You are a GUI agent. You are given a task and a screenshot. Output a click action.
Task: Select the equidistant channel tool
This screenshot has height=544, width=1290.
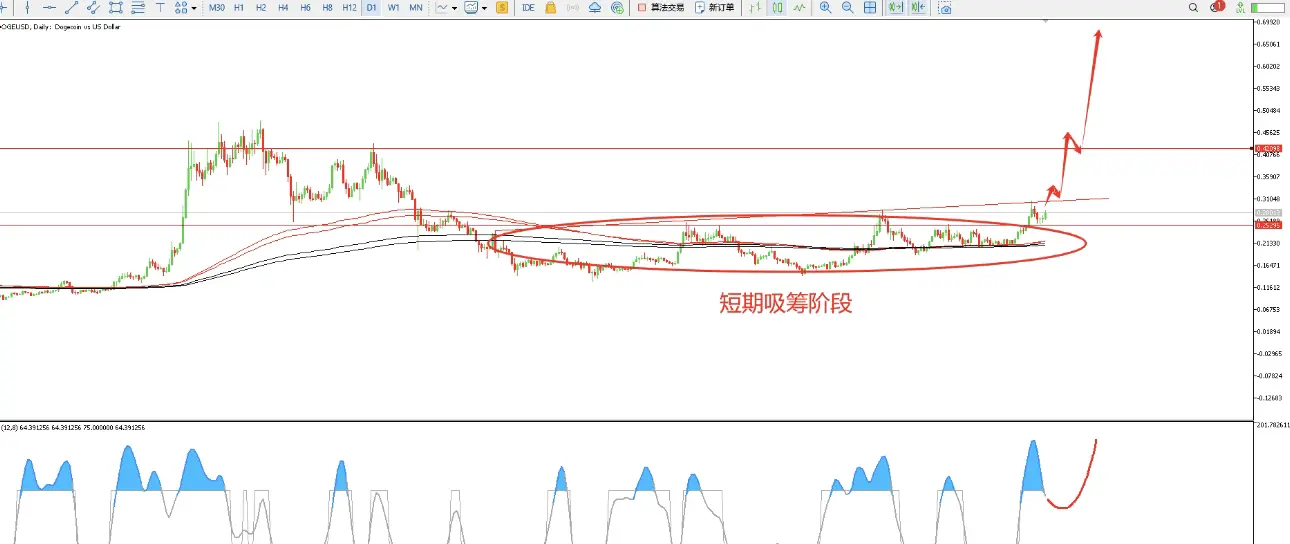(x=93, y=8)
